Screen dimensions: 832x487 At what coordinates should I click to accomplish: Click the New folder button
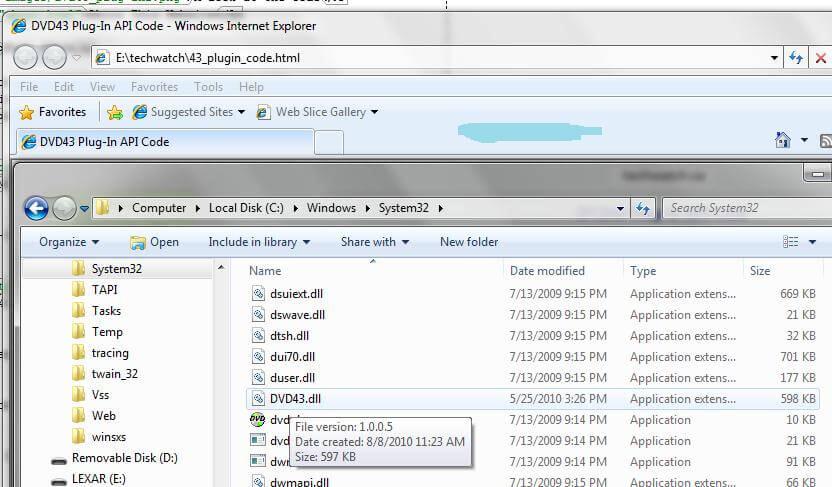click(x=469, y=242)
